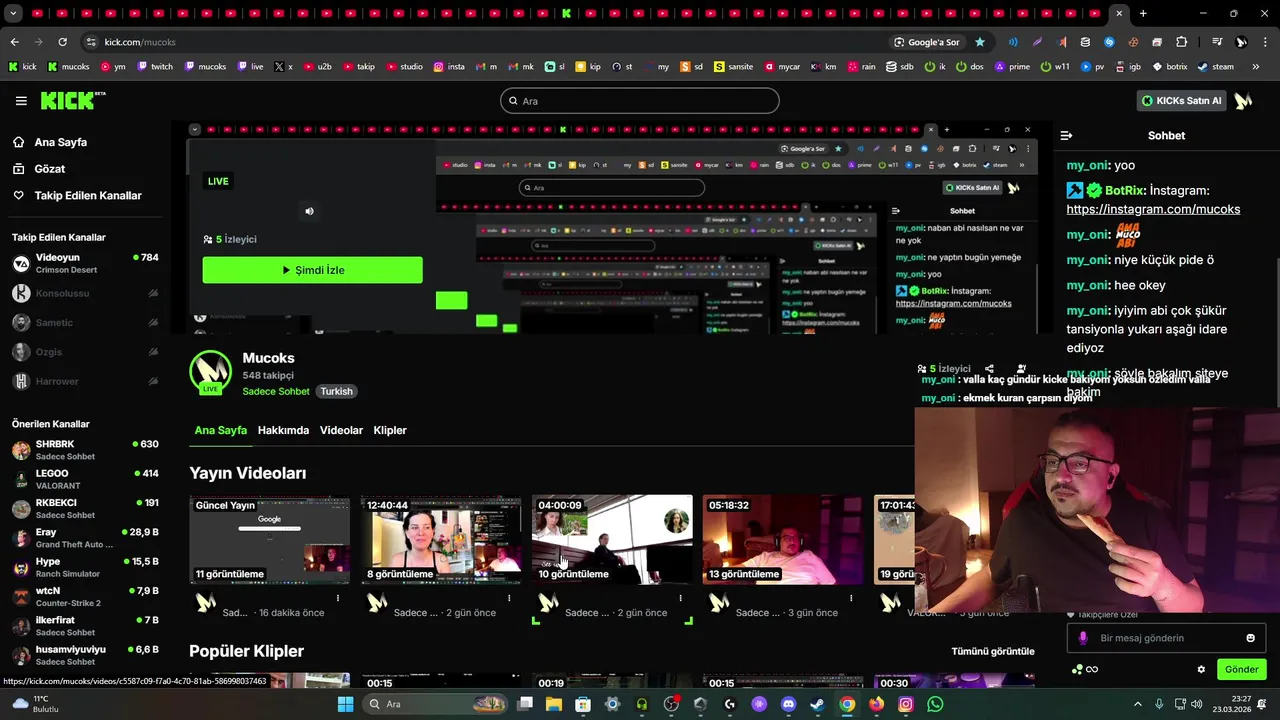Unmute the stream preview speaker icon
This screenshot has height=720, width=1280.
(x=309, y=211)
